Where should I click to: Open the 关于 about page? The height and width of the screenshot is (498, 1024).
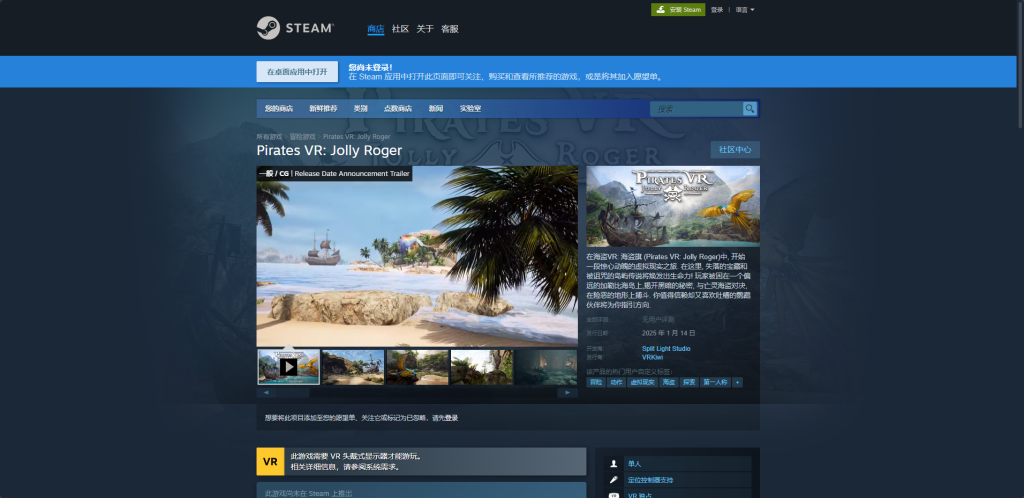pos(425,29)
